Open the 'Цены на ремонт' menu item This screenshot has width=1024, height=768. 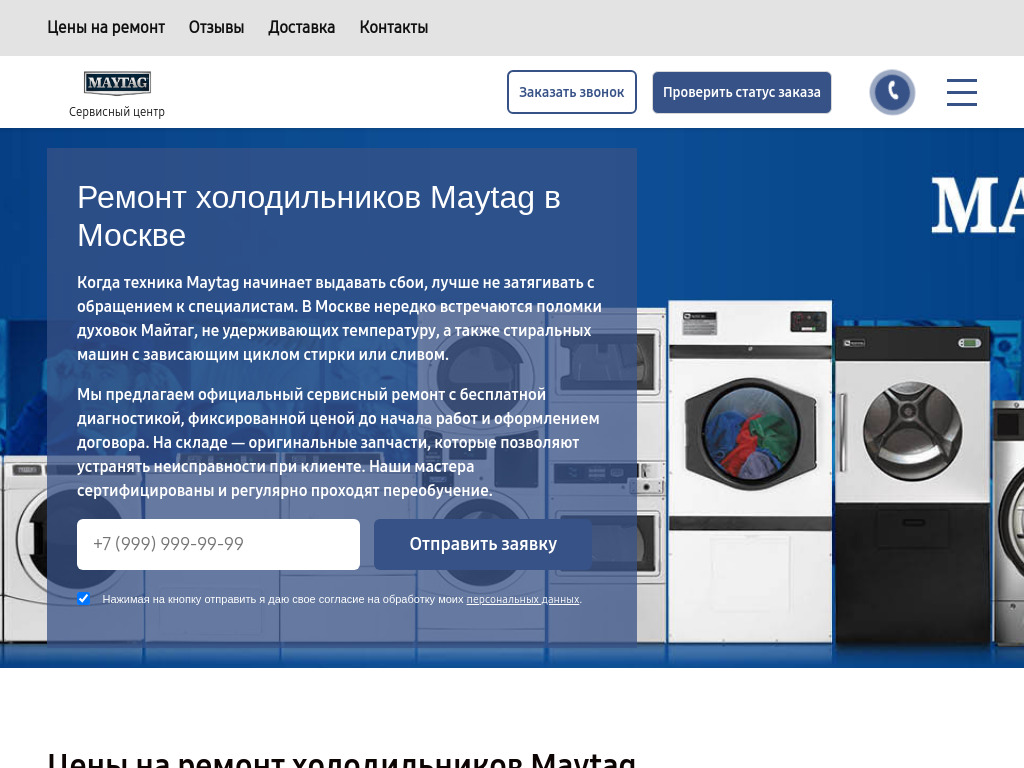(106, 27)
